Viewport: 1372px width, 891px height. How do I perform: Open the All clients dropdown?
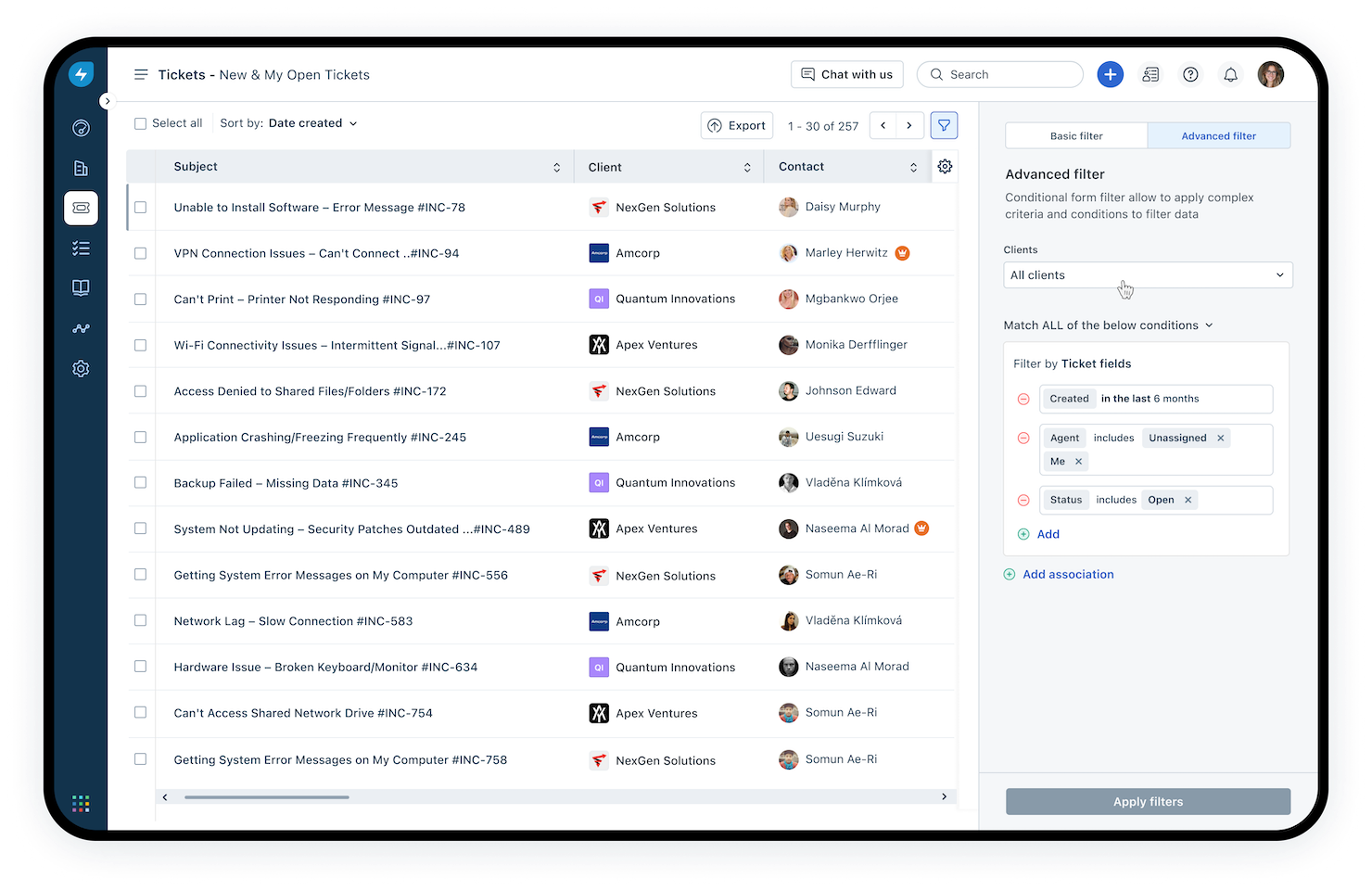coord(1148,274)
